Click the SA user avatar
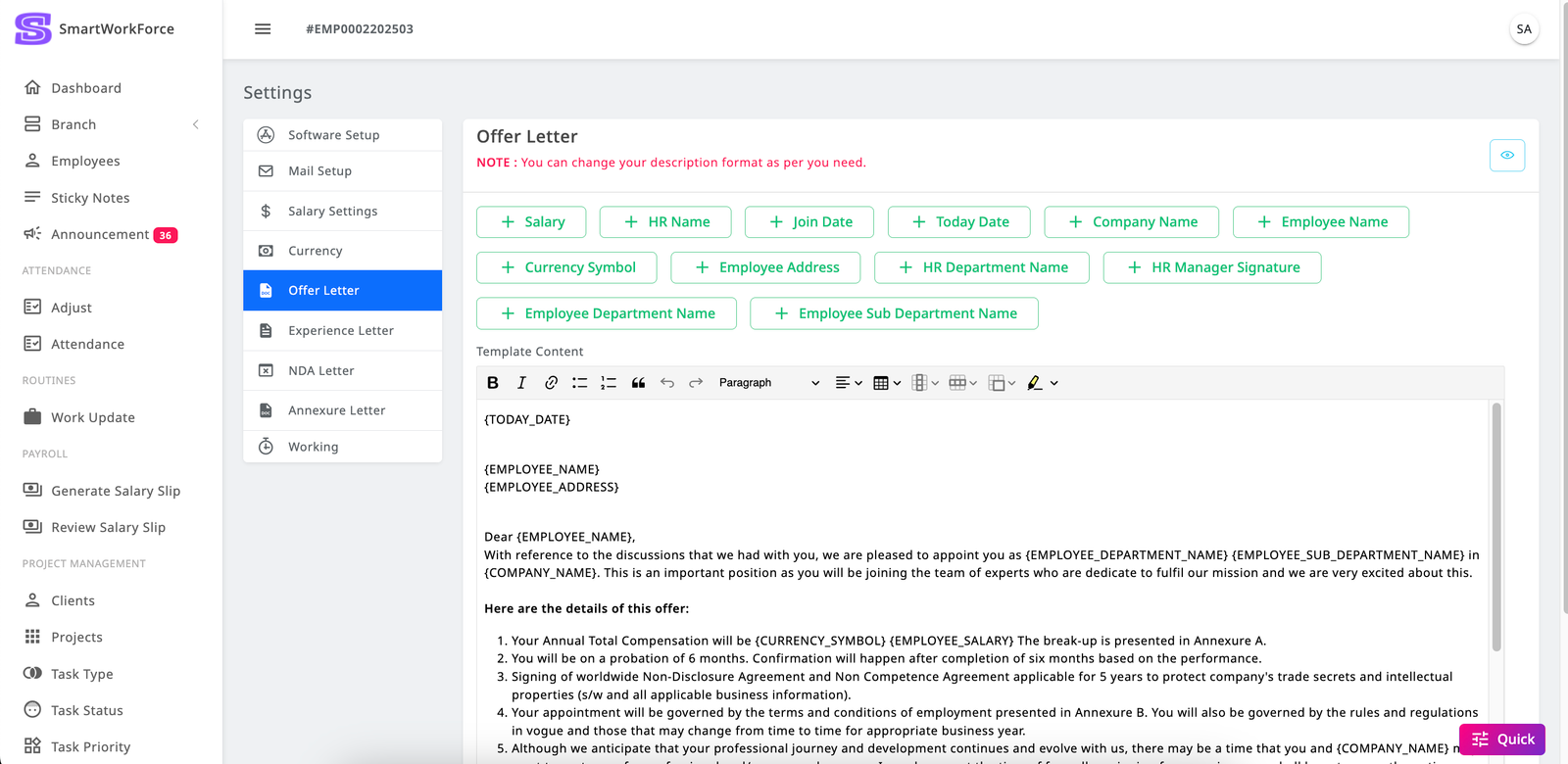 tap(1523, 29)
